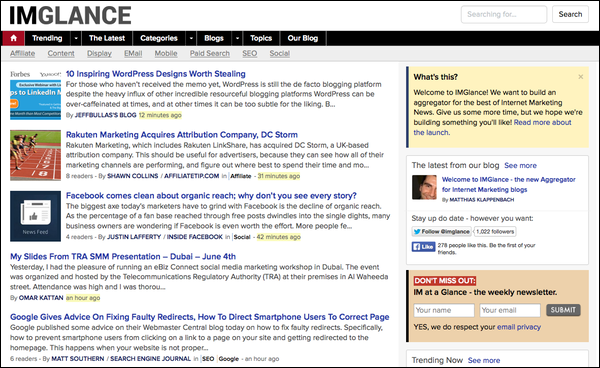Open the Paid Search category link
The height and width of the screenshot is (368, 600).
tap(210, 54)
